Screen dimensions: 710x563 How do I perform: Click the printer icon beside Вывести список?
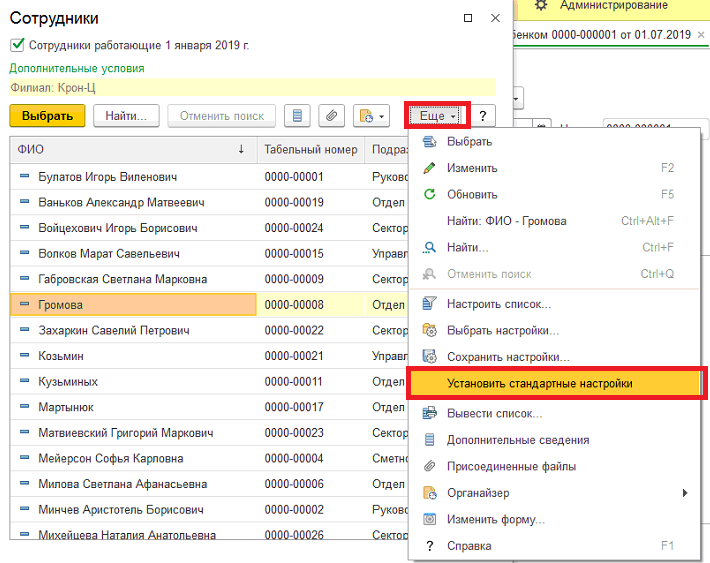pyautogui.click(x=429, y=413)
